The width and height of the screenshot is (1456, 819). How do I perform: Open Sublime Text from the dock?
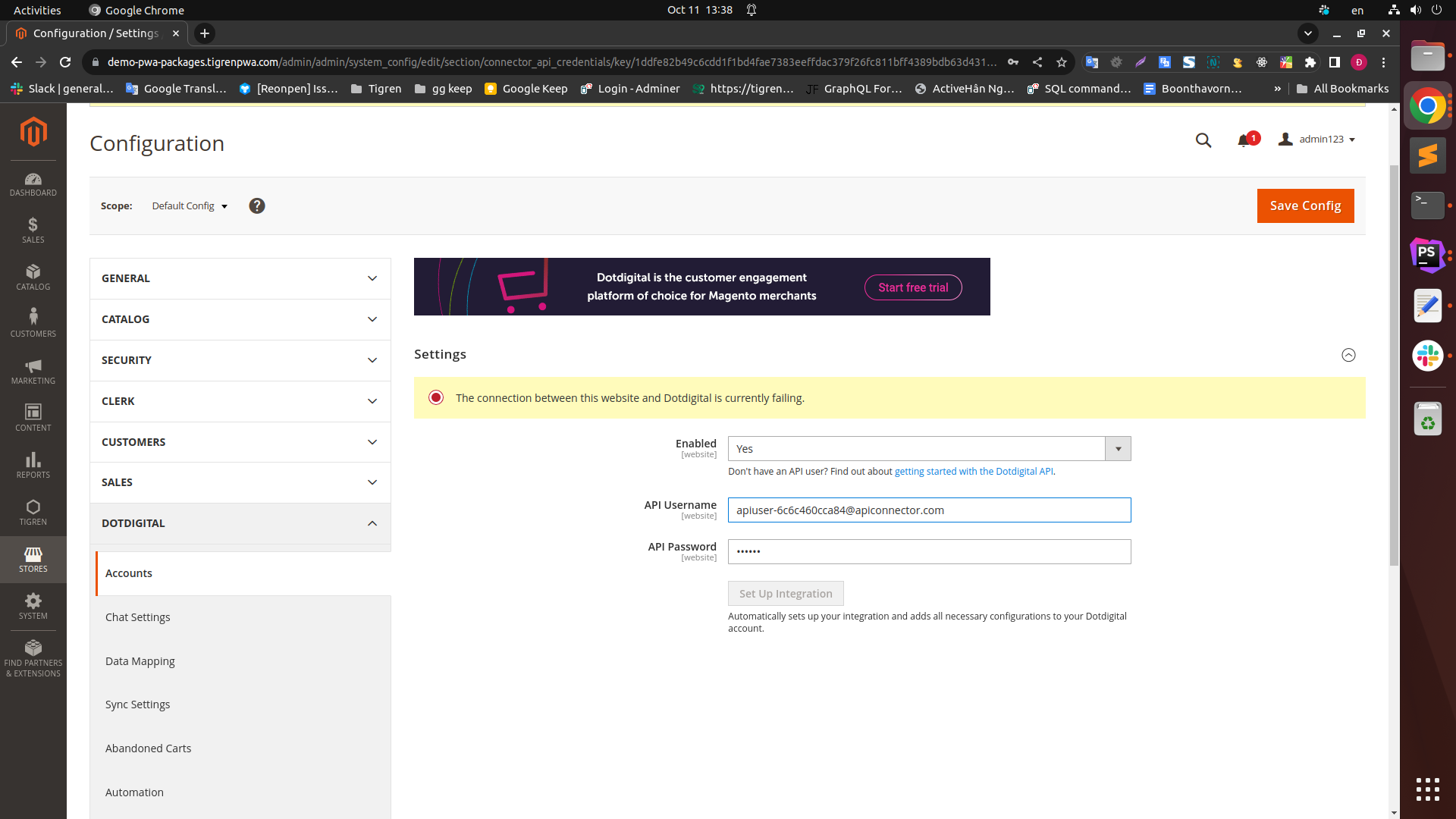(x=1428, y=155)
